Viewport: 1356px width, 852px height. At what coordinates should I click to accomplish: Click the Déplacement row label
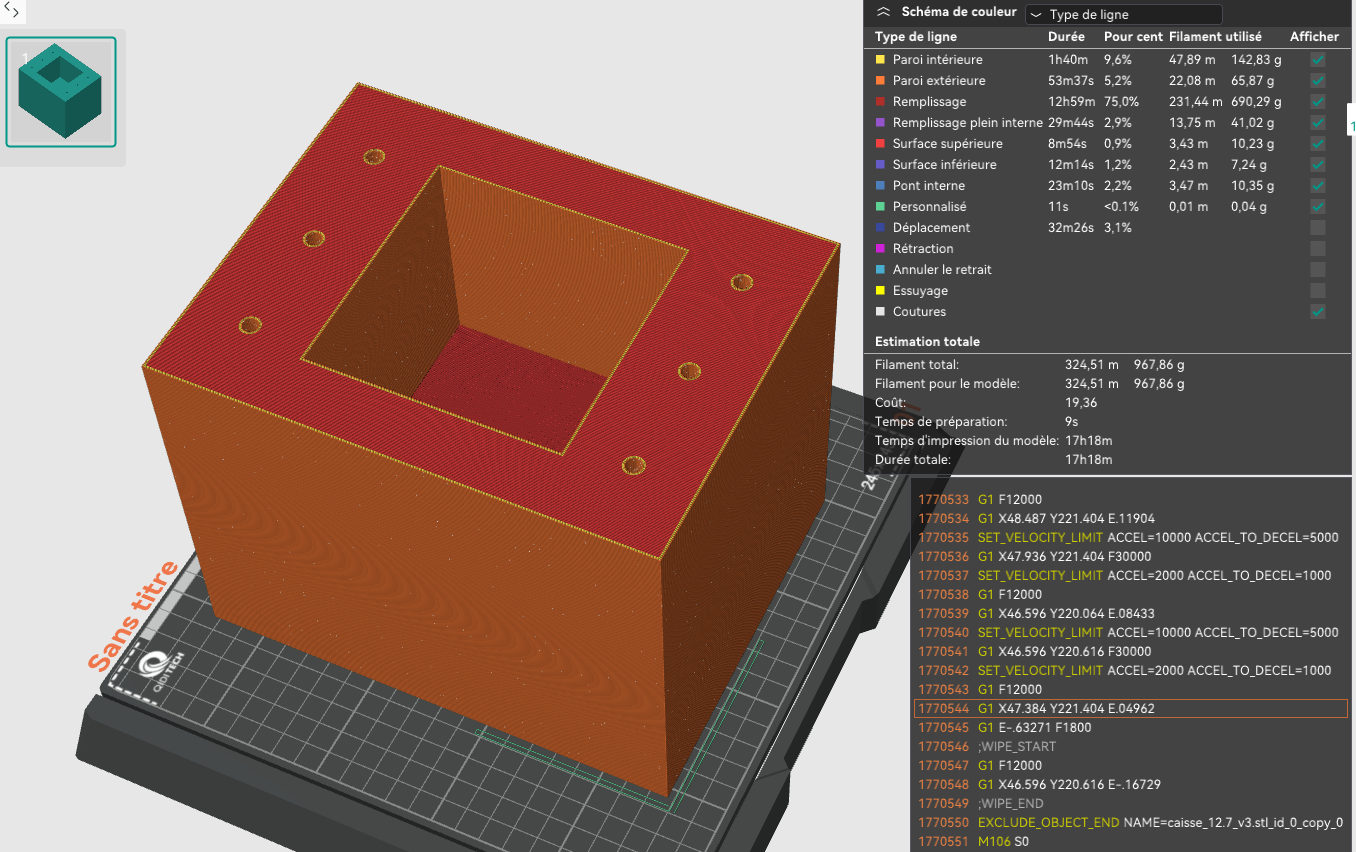coord(931,228)
